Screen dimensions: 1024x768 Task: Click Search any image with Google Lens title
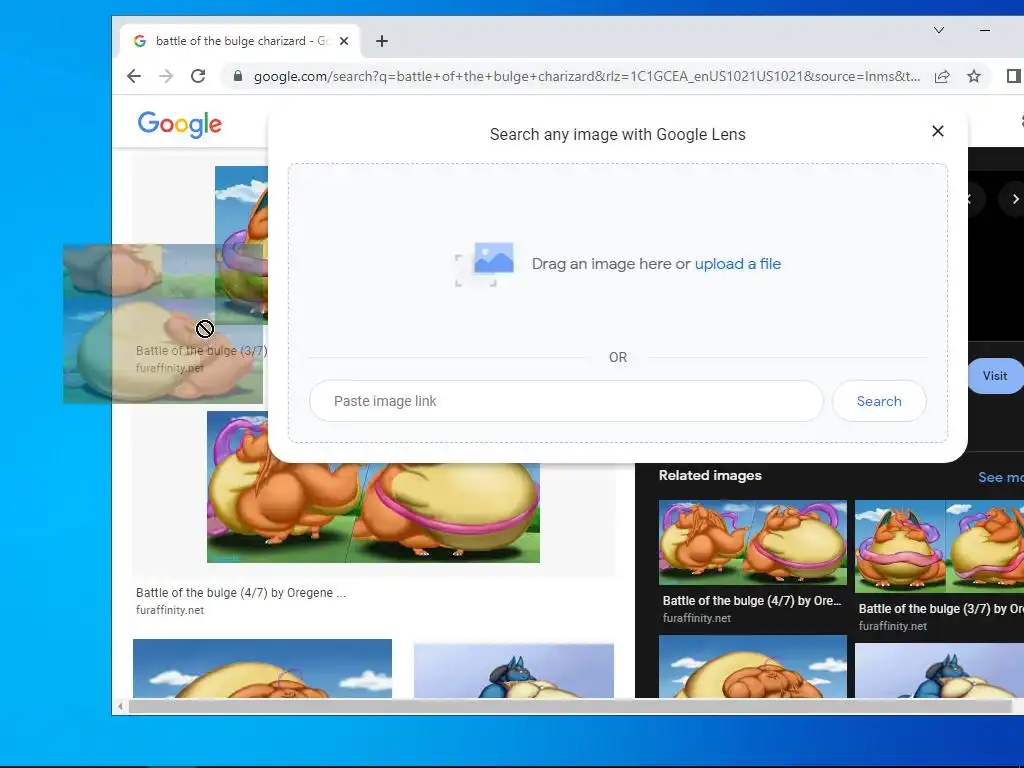[618, 135]
